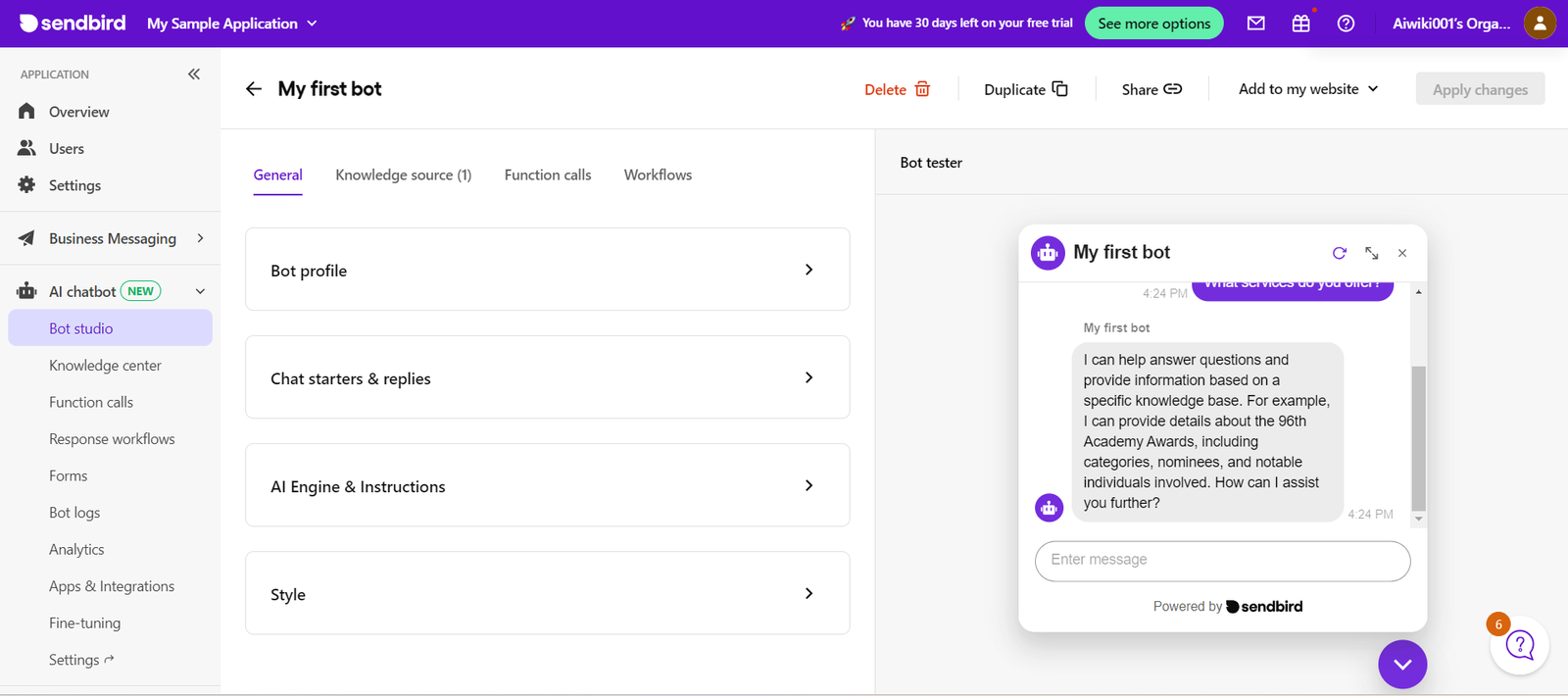
Task: Click the chat scrollbar thumb
Action: 1418,437
